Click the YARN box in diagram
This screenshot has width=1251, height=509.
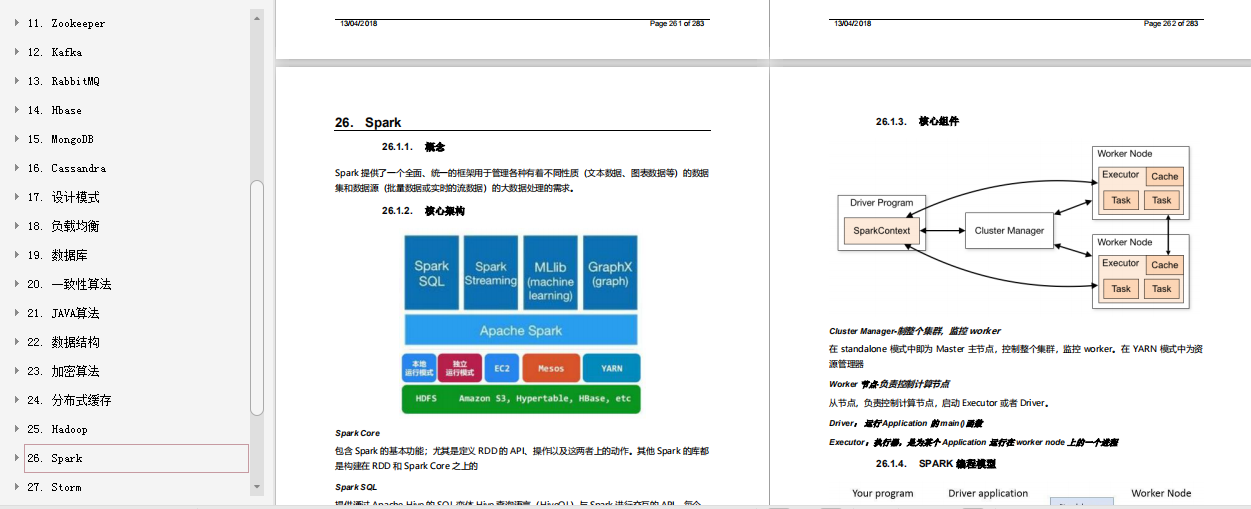click(x=611, y=368)
